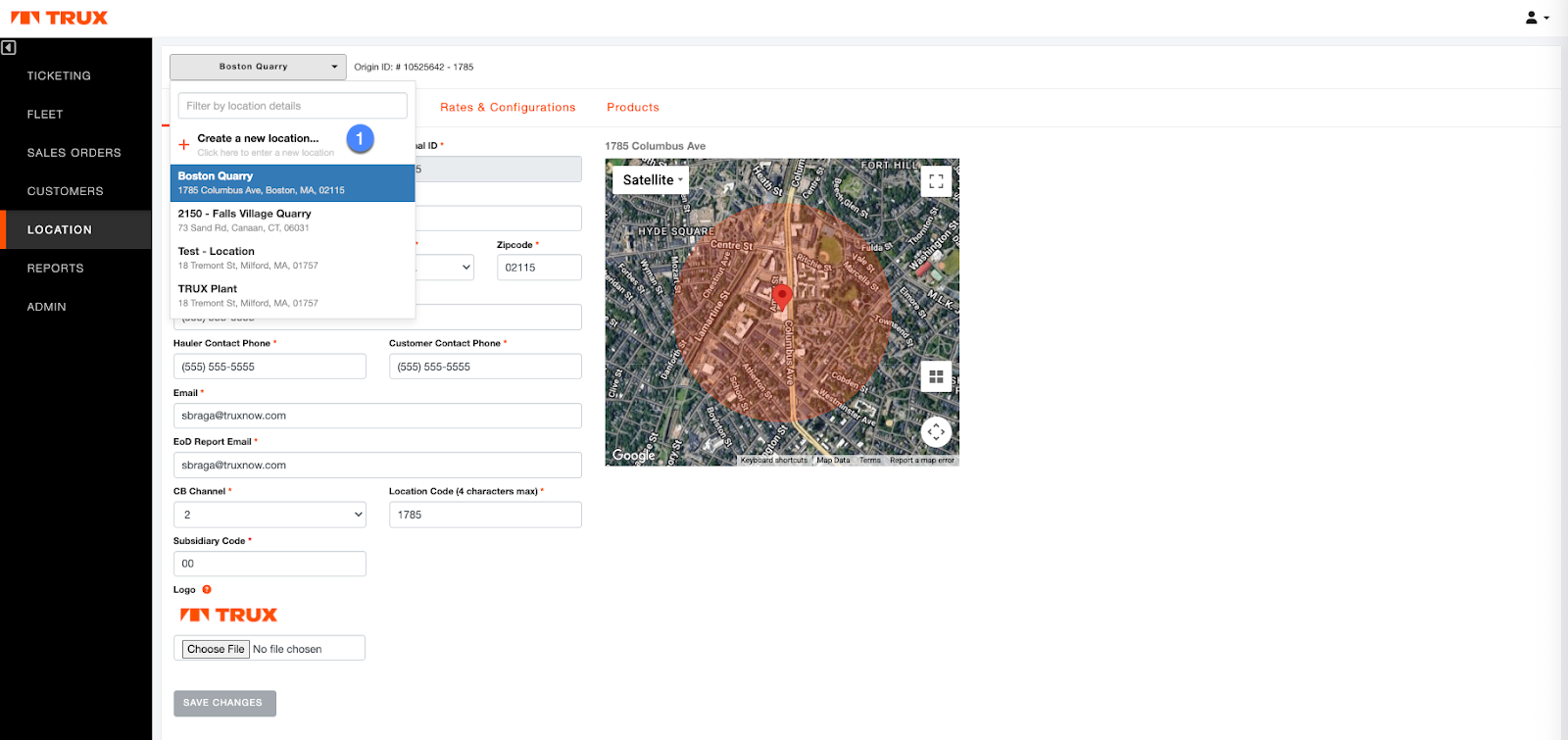The image size is (1568, 740).
Task: Expand the Boston Quarry location dropdown
Action: point(258,67)
